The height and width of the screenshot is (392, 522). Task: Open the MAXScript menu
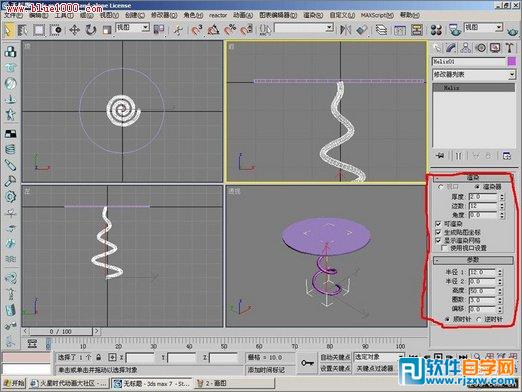pyautogui.click(x=377, y=15)
